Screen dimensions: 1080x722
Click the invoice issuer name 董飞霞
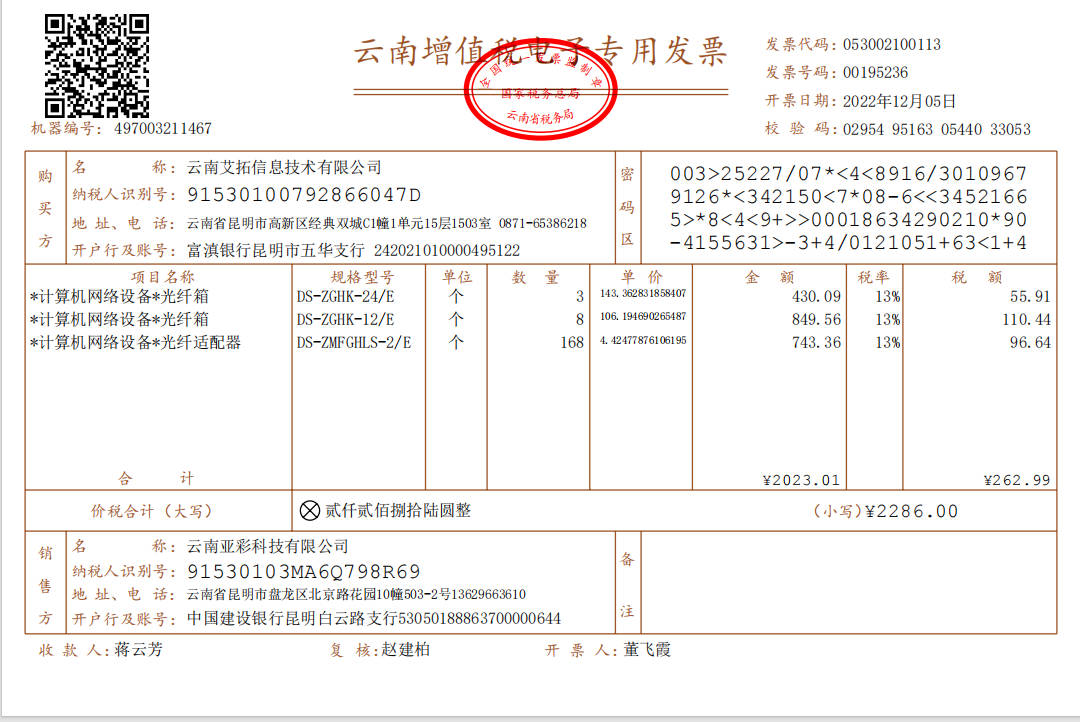click(647, 650)
